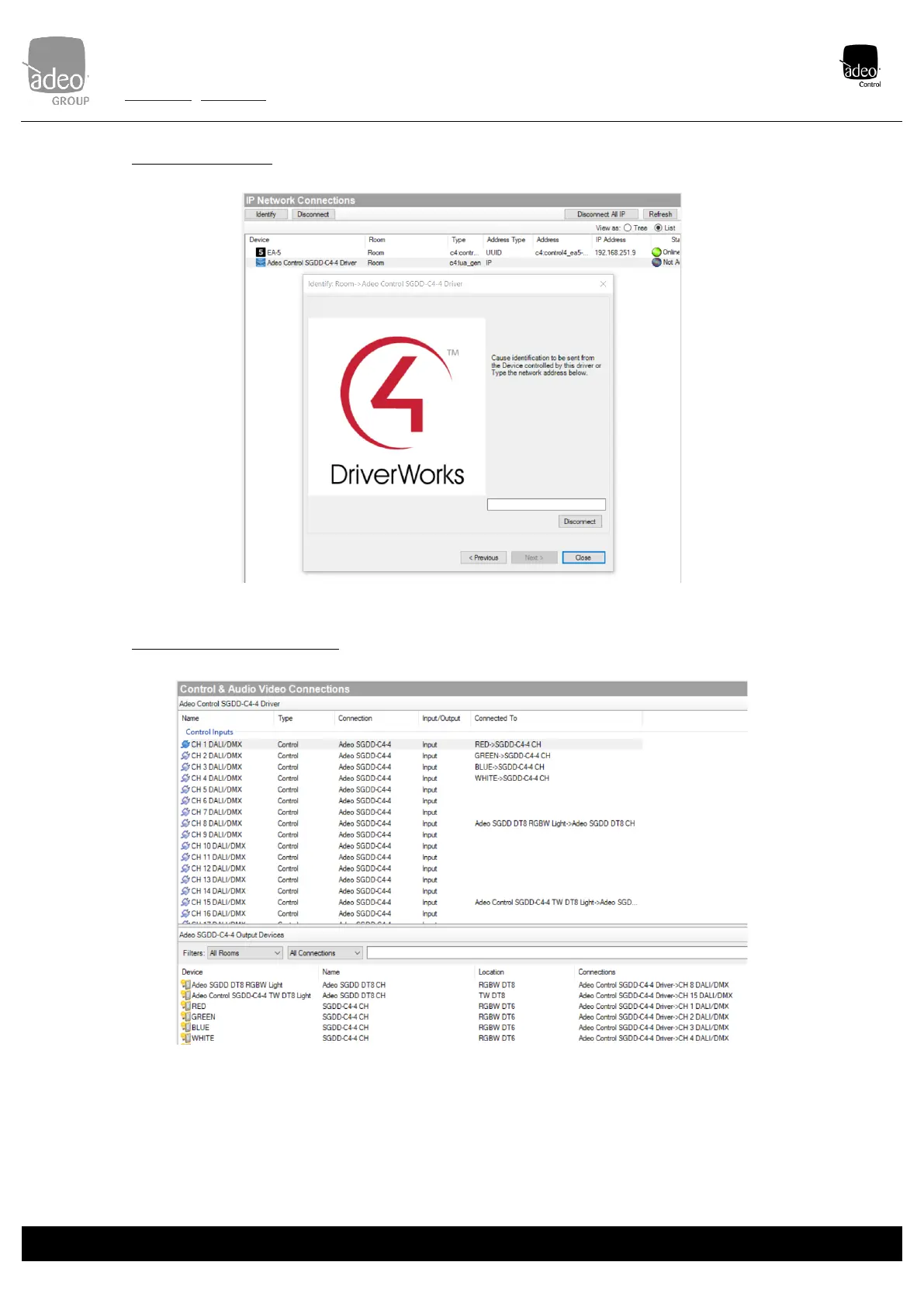Click the Control Inputs group label
Screen dimensions: 924x1307
click(209, 732)
